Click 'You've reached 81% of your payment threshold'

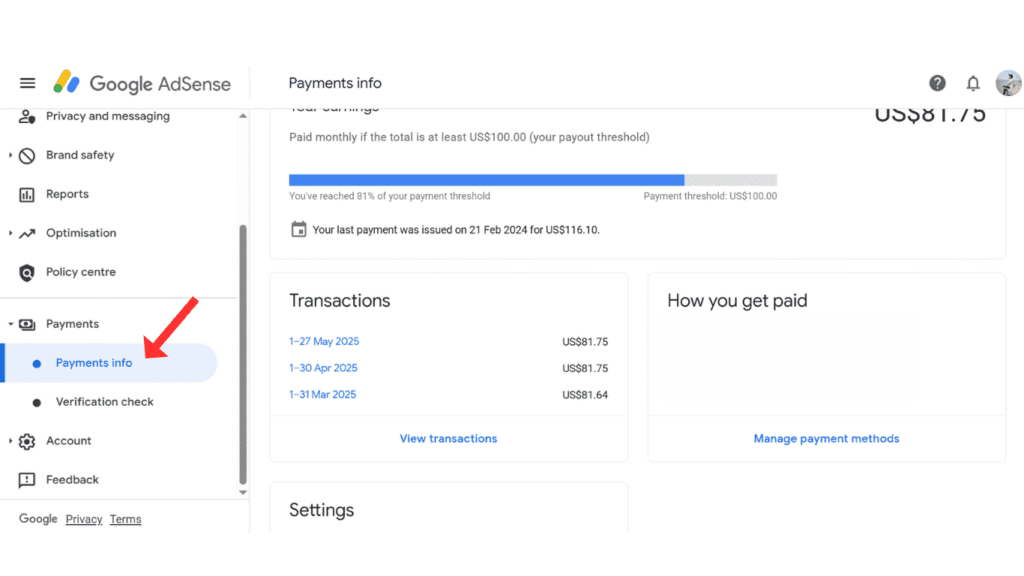[389, 196]
